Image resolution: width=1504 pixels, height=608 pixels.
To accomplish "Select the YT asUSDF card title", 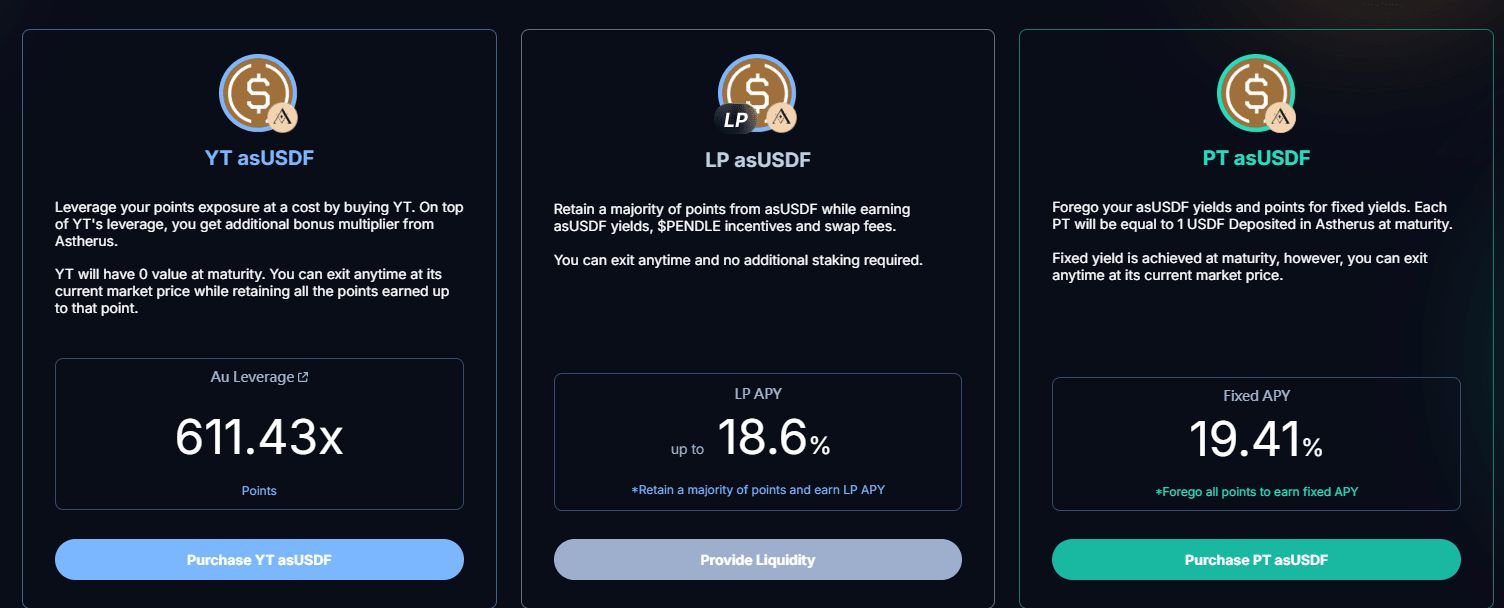I will tap(259, 157).
